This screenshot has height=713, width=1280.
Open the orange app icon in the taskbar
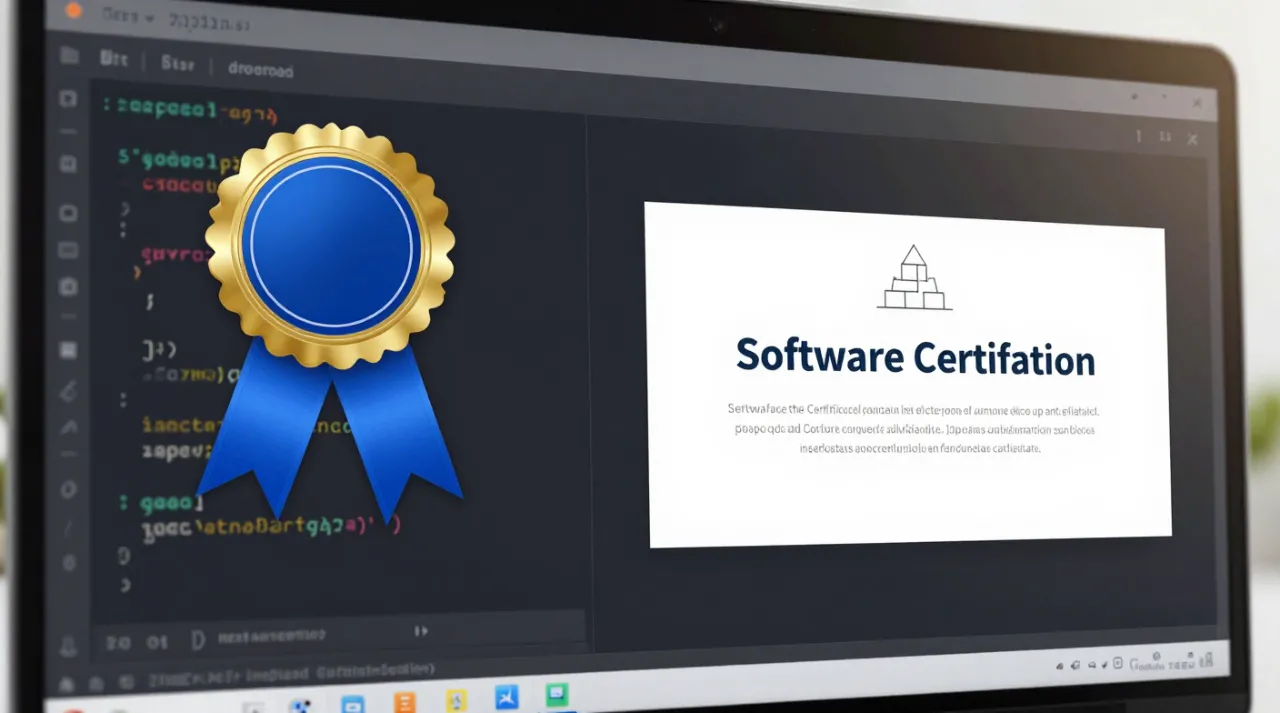405,701
